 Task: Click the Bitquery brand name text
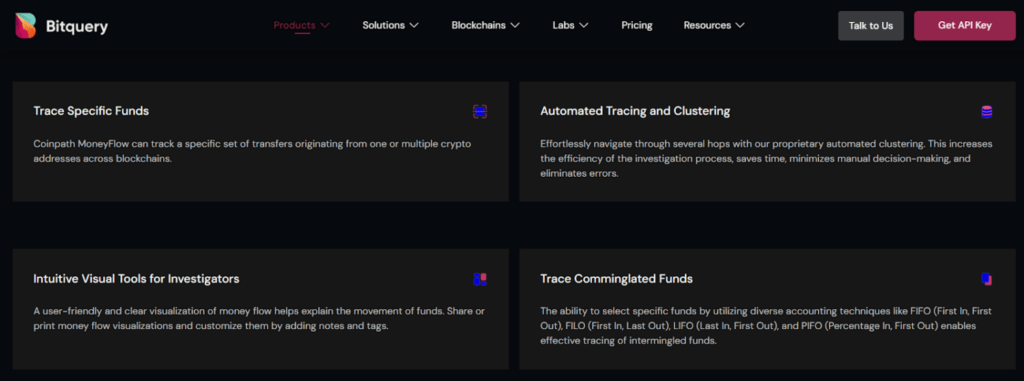[x=76, y=26]
